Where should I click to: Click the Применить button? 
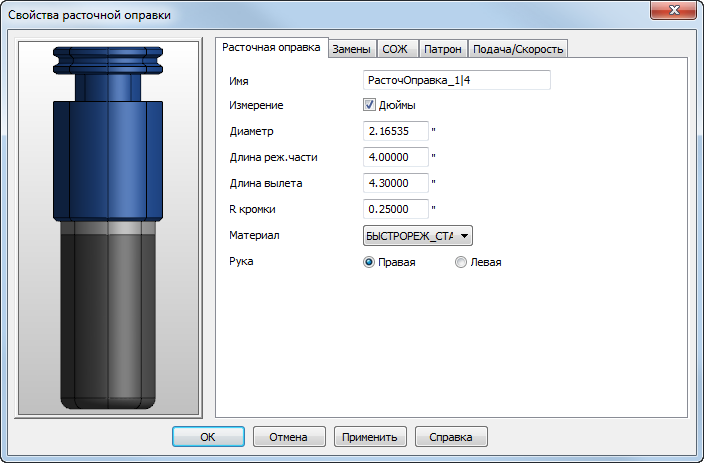point(370,437)
